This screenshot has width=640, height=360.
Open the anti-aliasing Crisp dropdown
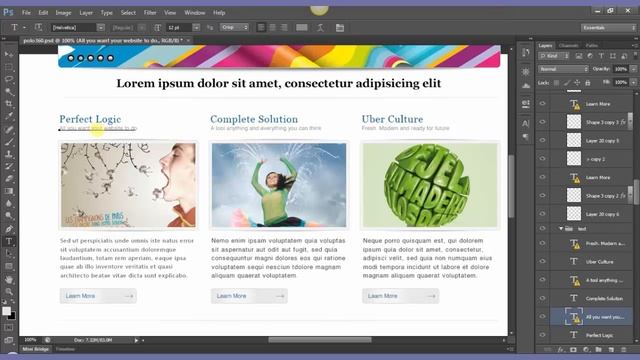(234, 27)
